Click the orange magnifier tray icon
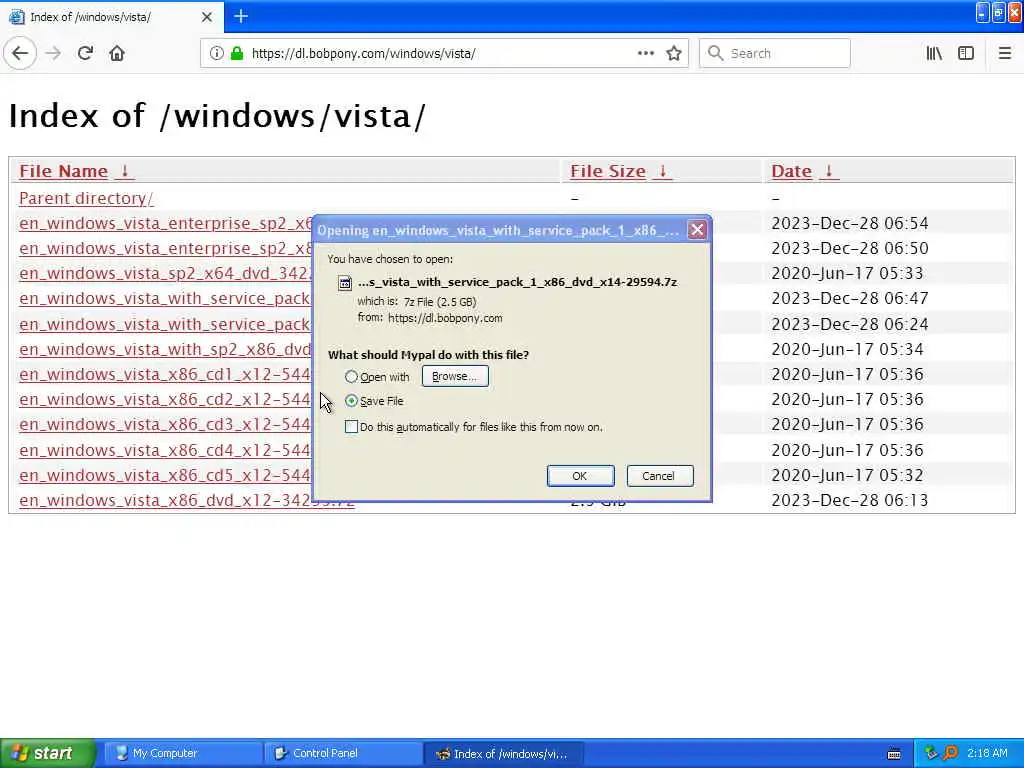The width and height of the screenshot is (1024, 768). click(950, 753)
